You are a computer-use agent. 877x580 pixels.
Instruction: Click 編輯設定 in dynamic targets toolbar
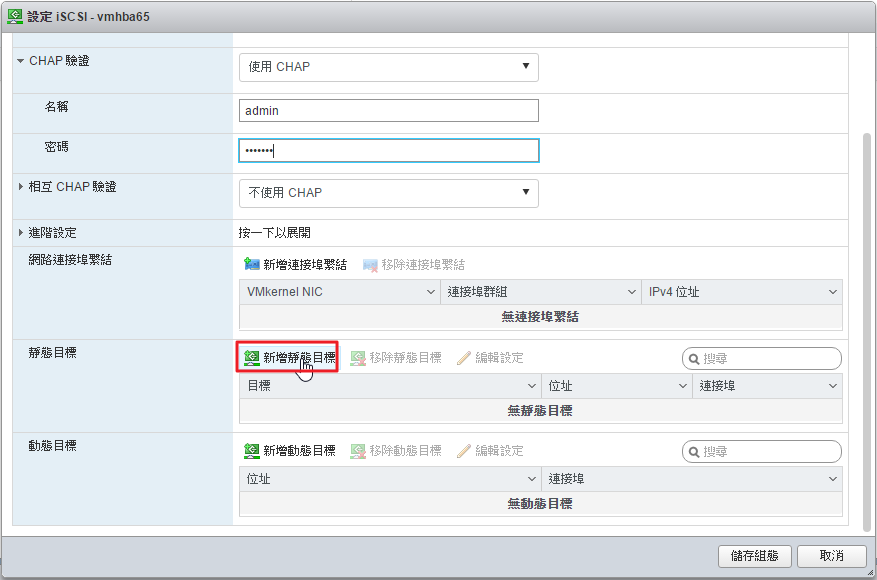[490, 451]
